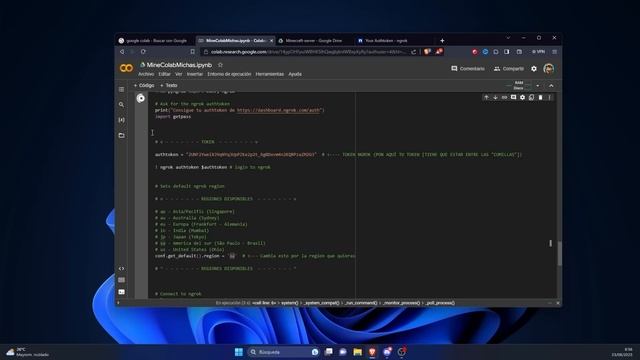
Task: Click the notebook vertical scrollbar
Action: pos(559,253)
